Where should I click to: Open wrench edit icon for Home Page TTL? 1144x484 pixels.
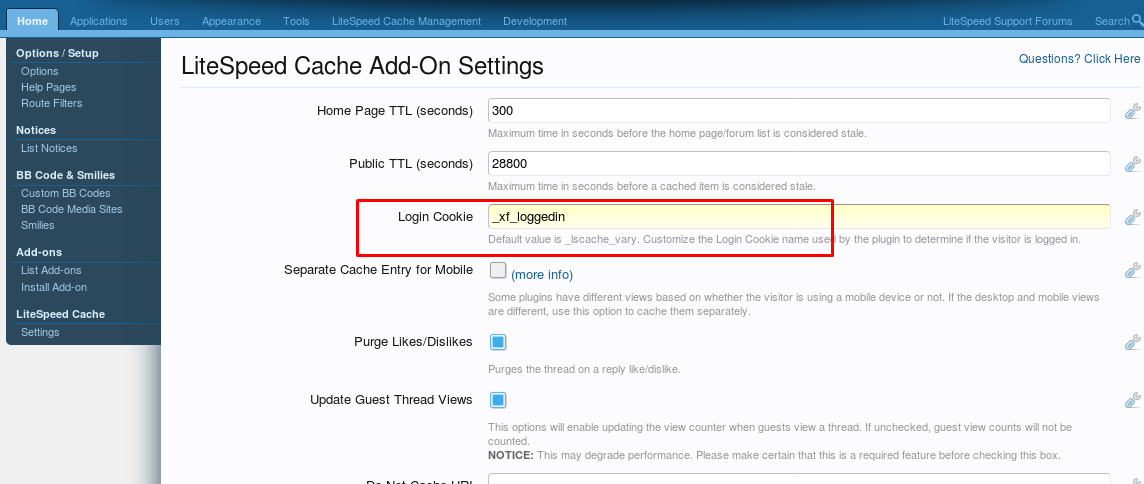point(1132,112)
